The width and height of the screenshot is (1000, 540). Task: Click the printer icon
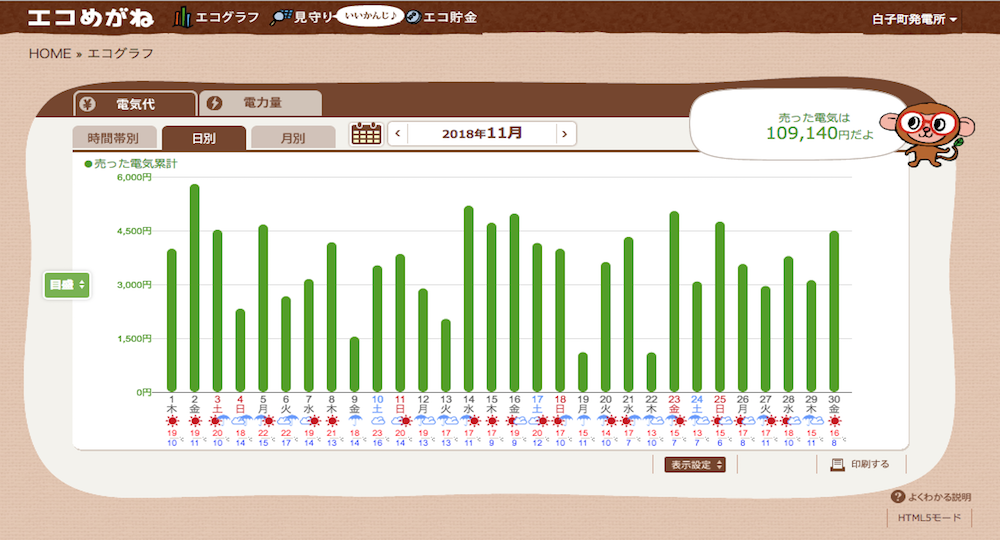(x=837, y=465)
